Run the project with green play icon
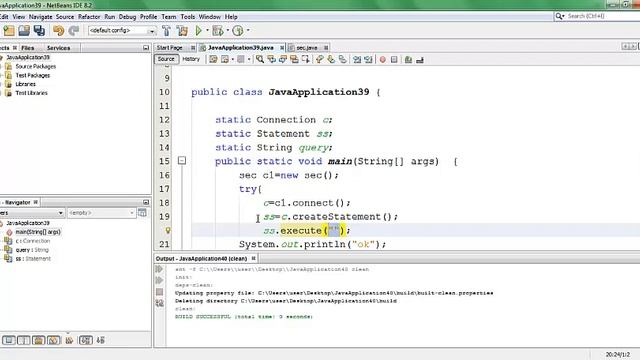The width and height of the screenshot is (640, 360). pos(198,31)
